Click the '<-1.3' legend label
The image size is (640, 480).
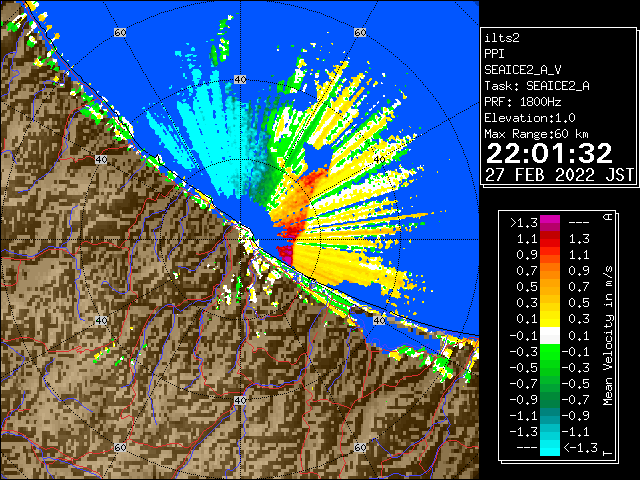(x=580, y=448)
